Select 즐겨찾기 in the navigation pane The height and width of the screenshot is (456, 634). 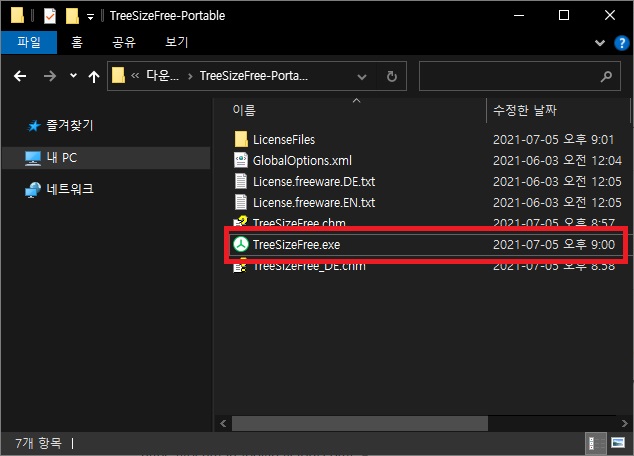tap(70, 126)
